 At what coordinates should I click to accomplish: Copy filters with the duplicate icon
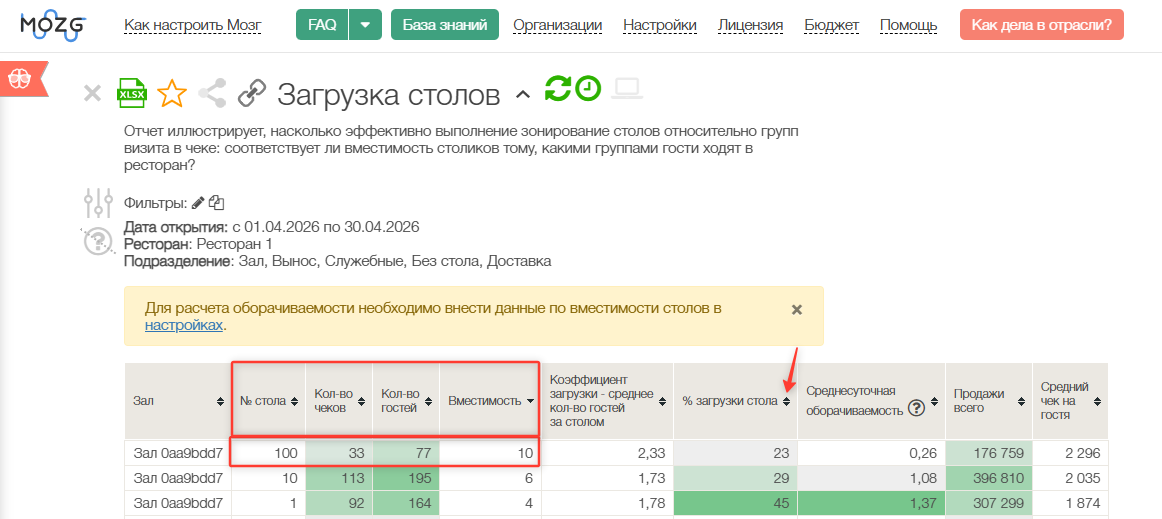click(x=216, y=202)
